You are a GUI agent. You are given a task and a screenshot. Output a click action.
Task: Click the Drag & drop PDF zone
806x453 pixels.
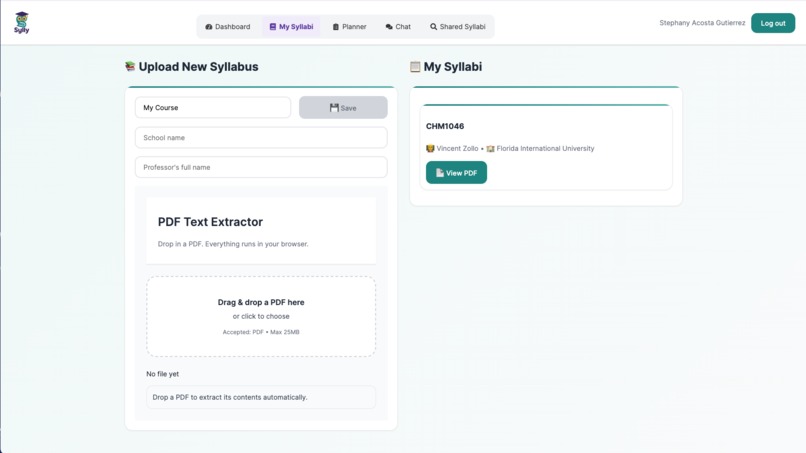(x=261, y=316)
